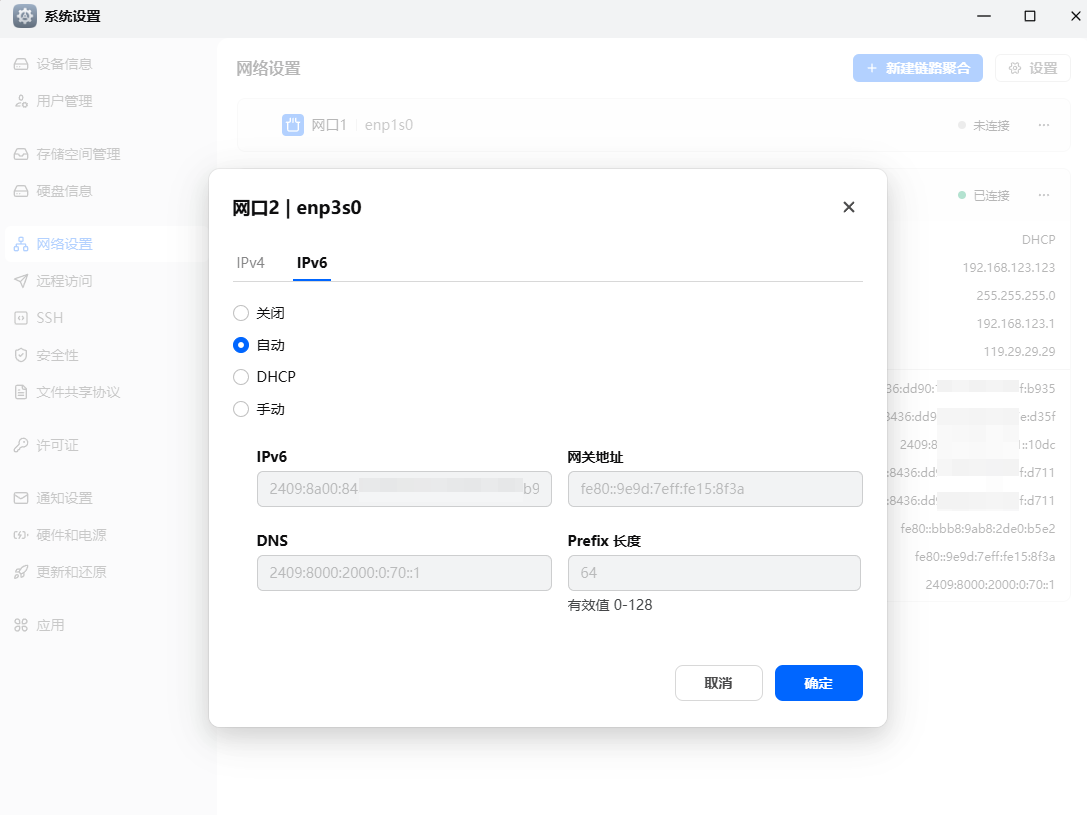Open more options dots beside 已连接
1087x815 pixels.
click(x=1043, y=195)
